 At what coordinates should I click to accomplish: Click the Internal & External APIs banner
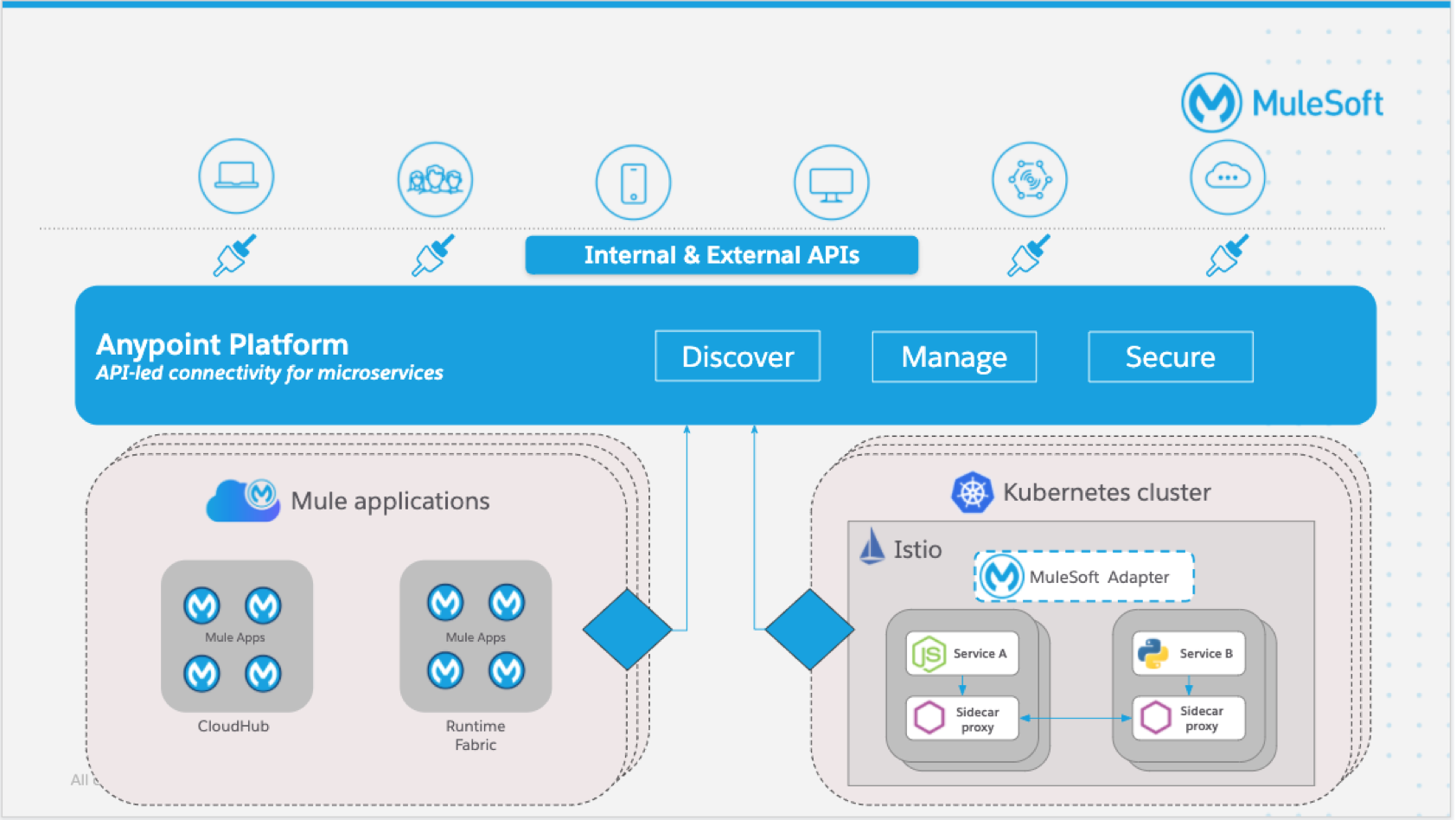point(721,255)
